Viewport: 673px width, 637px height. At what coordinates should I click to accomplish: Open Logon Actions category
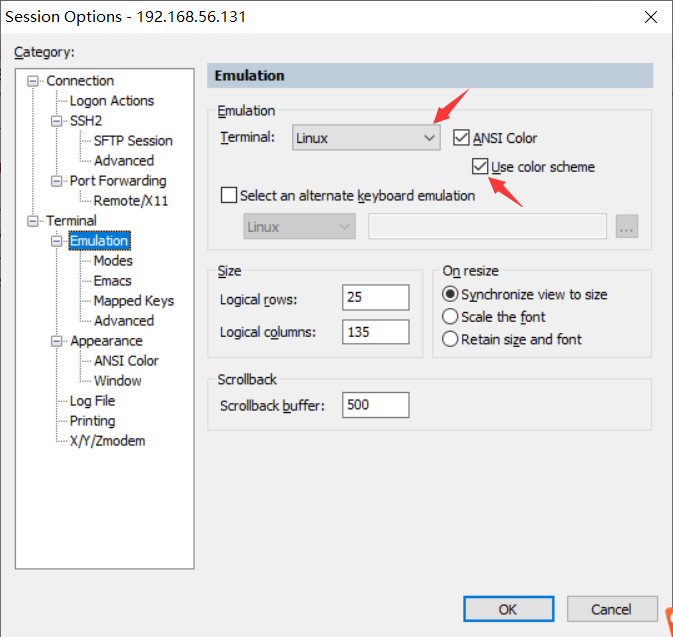point(112,101)
